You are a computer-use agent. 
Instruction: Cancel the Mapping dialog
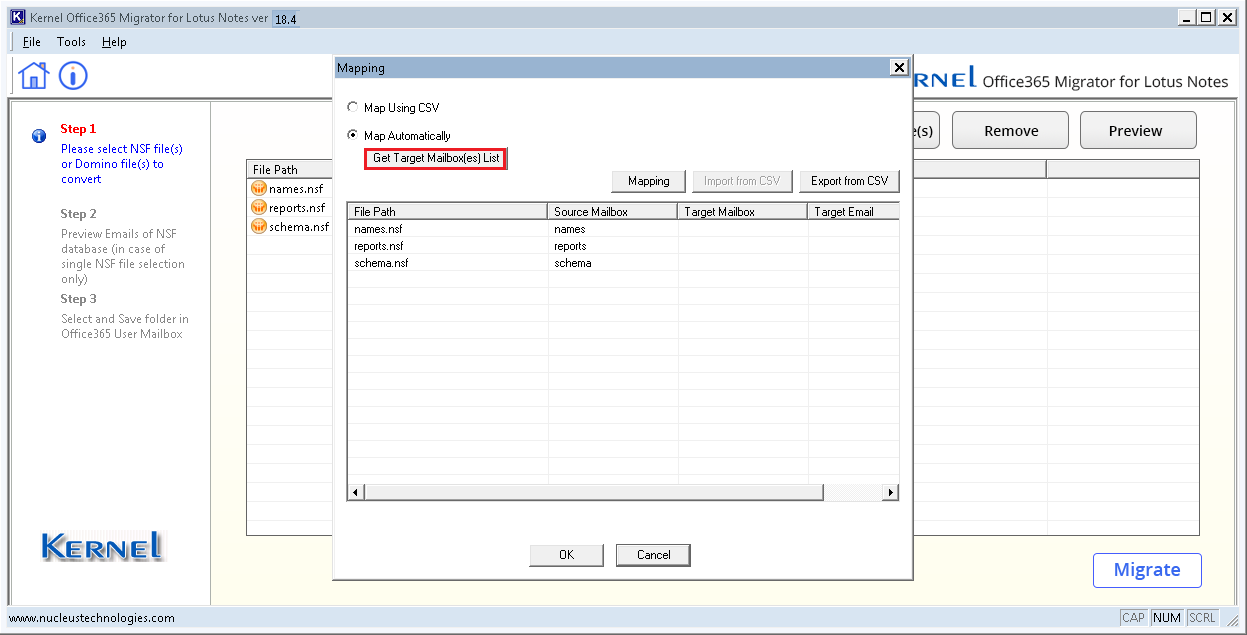(653, 555)
